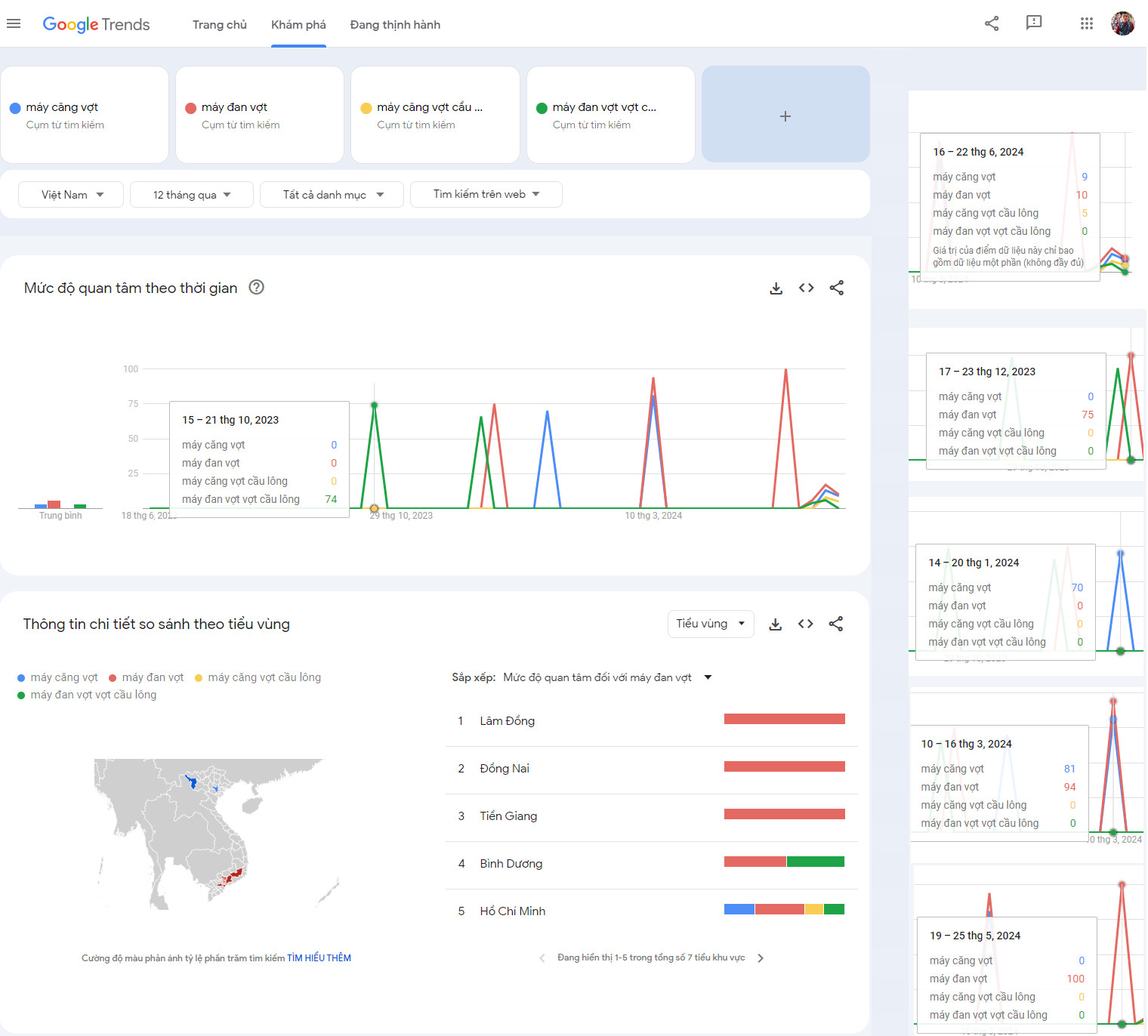Viewport: 1148px width, 1036px height.
Task: Download the subregion comparison data
Action: (775, 624)
